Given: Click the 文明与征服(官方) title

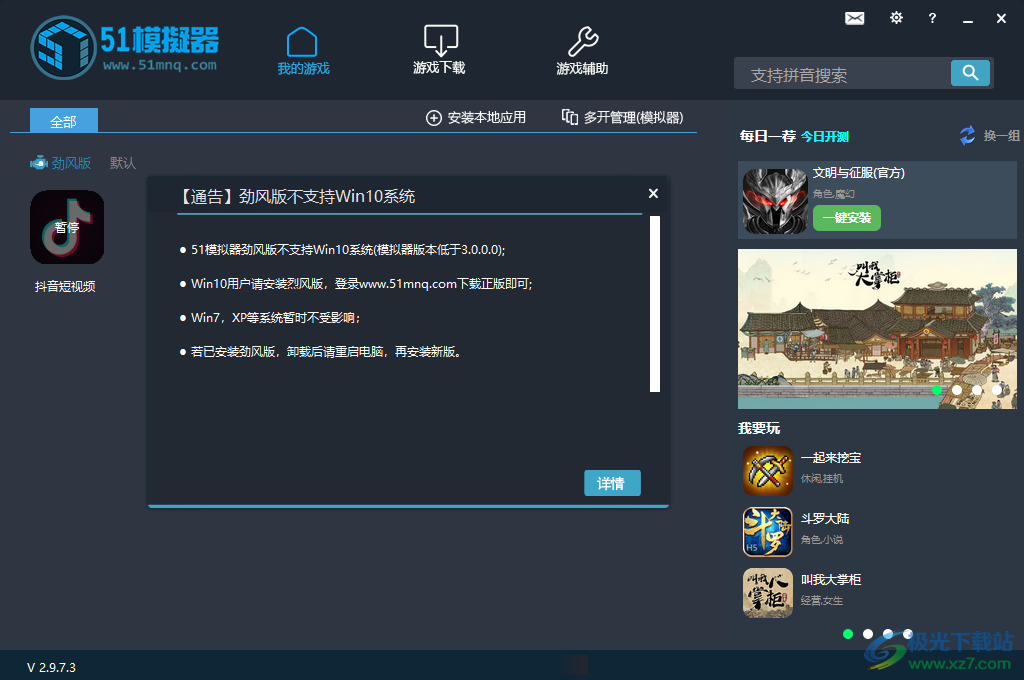Looking at the screenshot, I should coord(858,173).
